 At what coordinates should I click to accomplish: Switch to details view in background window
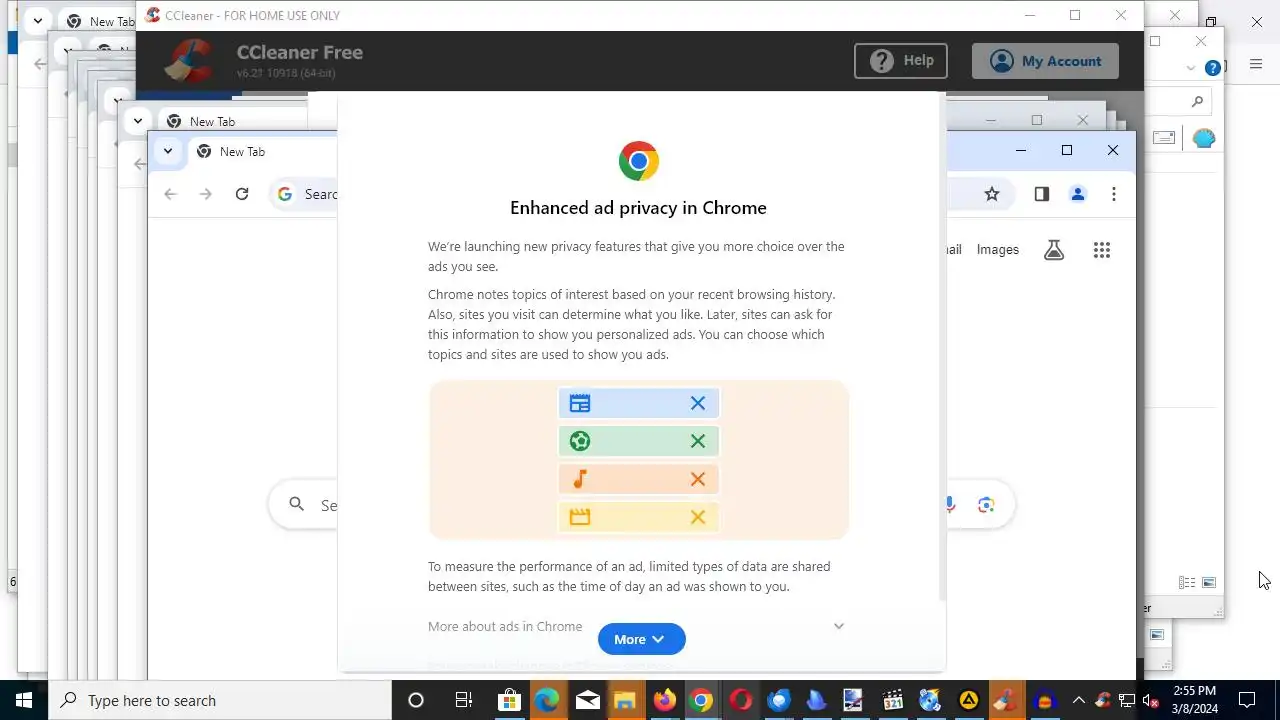(x=1187, y=582)
